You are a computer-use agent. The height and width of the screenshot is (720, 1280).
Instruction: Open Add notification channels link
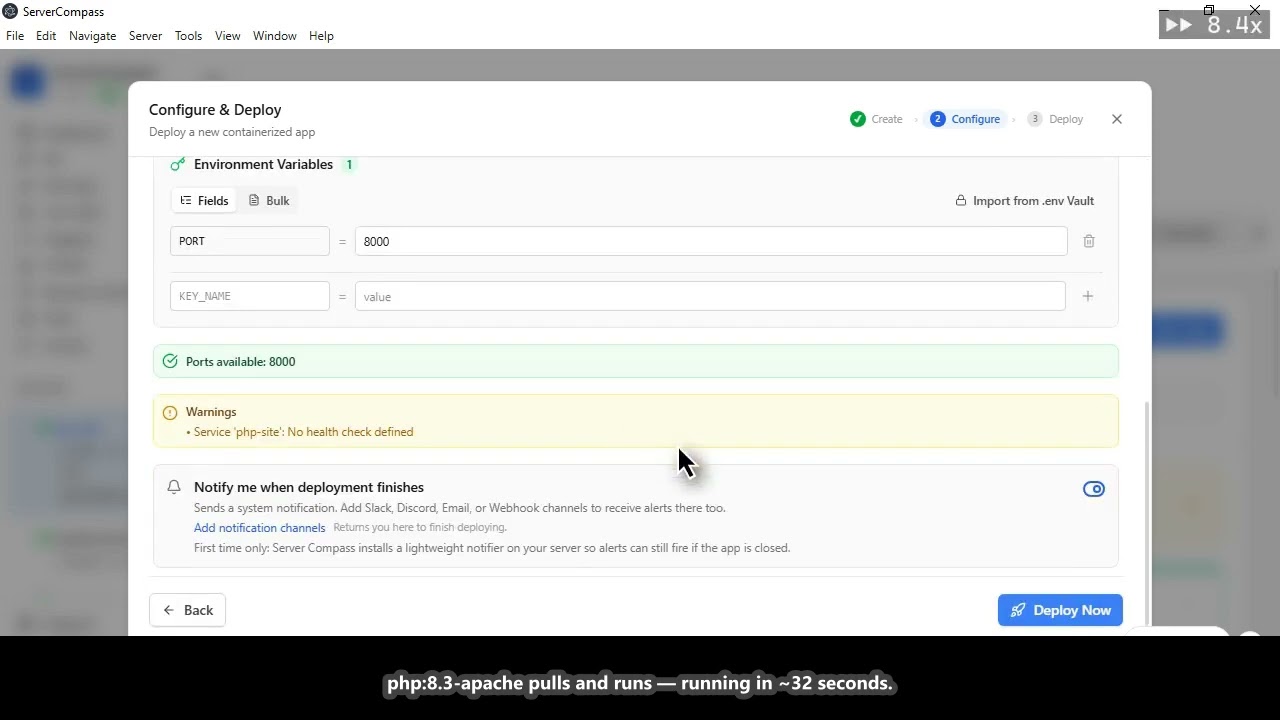click(x=260, y=528)
